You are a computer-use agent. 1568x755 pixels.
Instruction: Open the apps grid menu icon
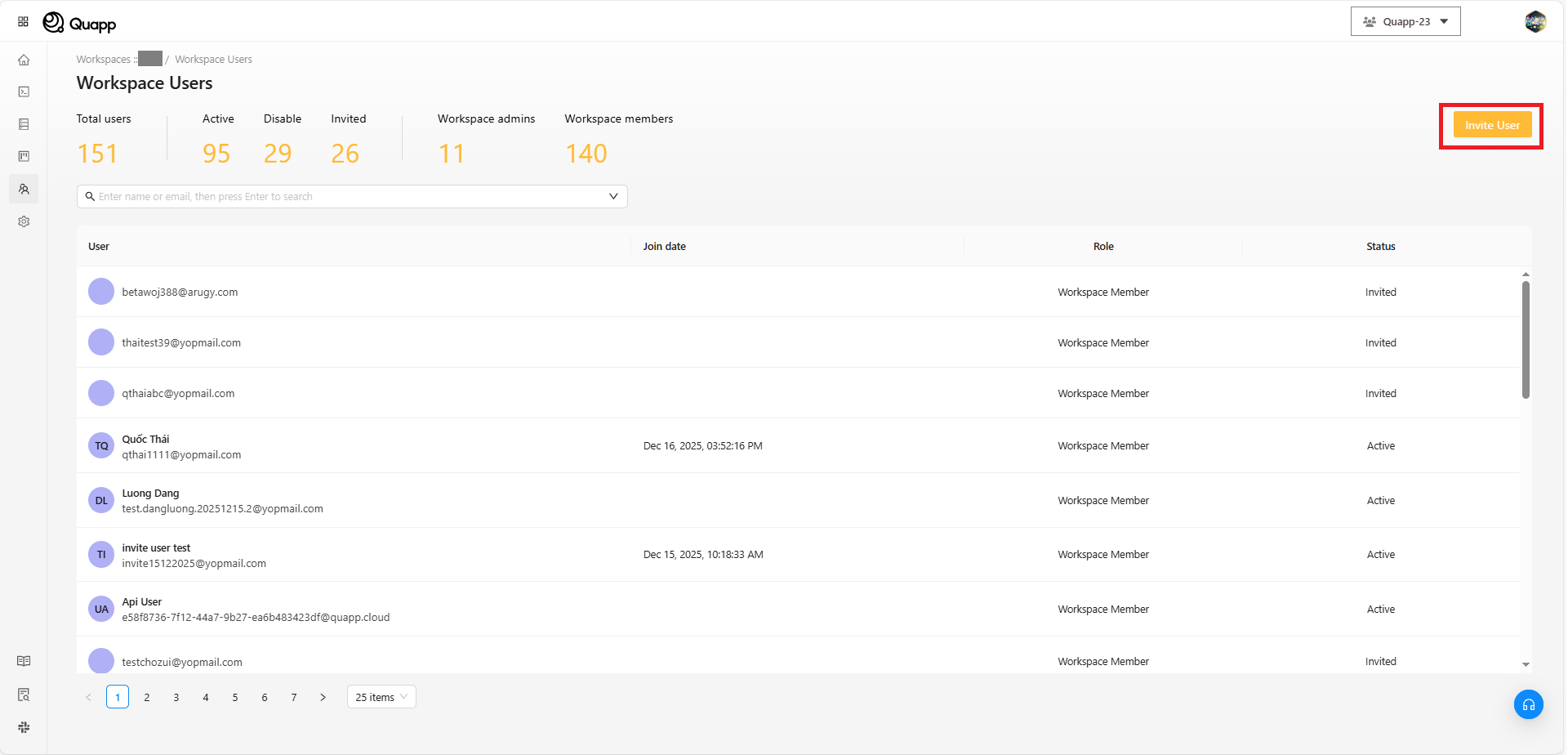coord(23,22)
